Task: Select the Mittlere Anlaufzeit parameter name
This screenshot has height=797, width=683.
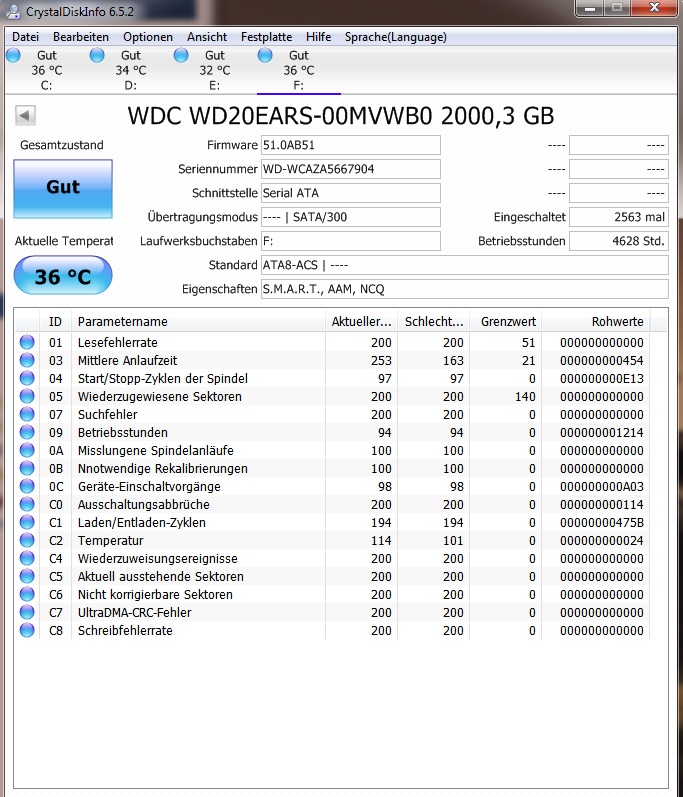Action: click(x=127, y=360)
